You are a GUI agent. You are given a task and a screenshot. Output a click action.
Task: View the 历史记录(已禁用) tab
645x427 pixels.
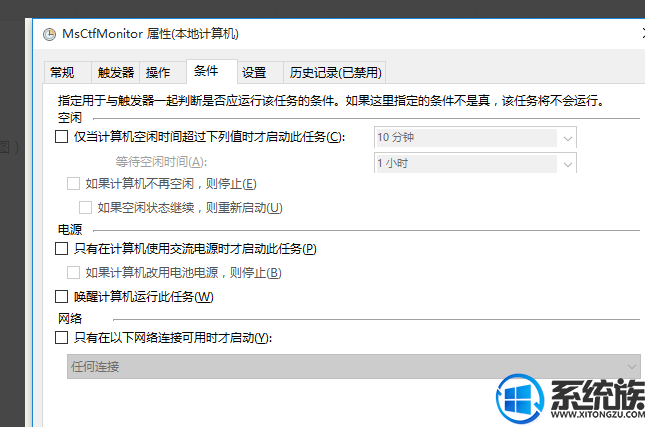pyautogui.click(x=334, y=72)
